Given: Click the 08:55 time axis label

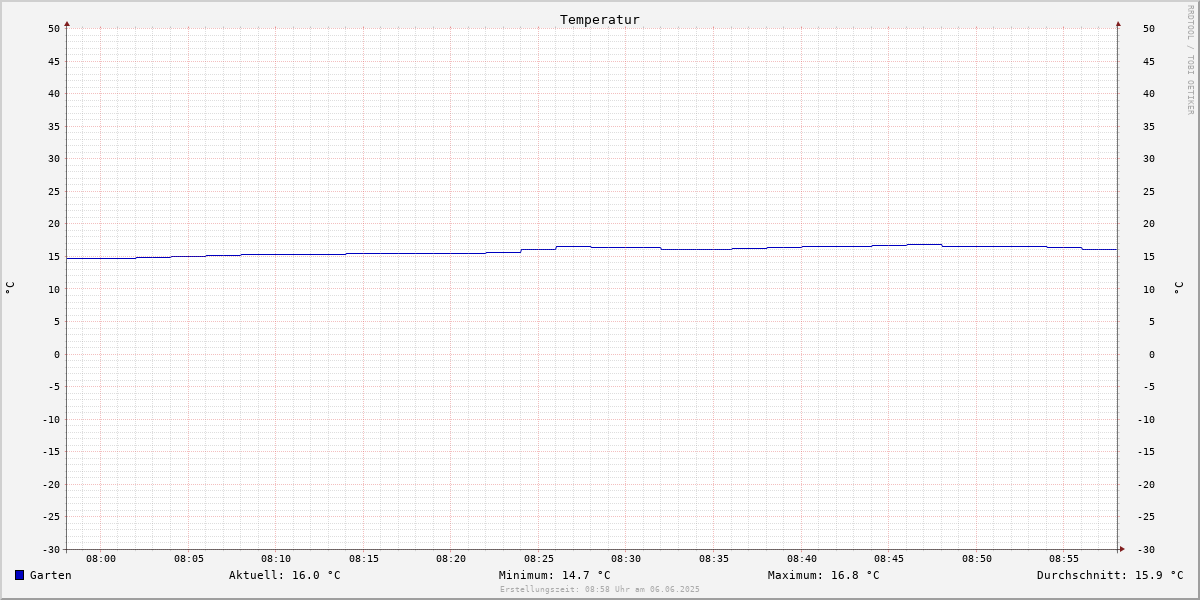Looking at the screenshot, I should pos(1064,559).
